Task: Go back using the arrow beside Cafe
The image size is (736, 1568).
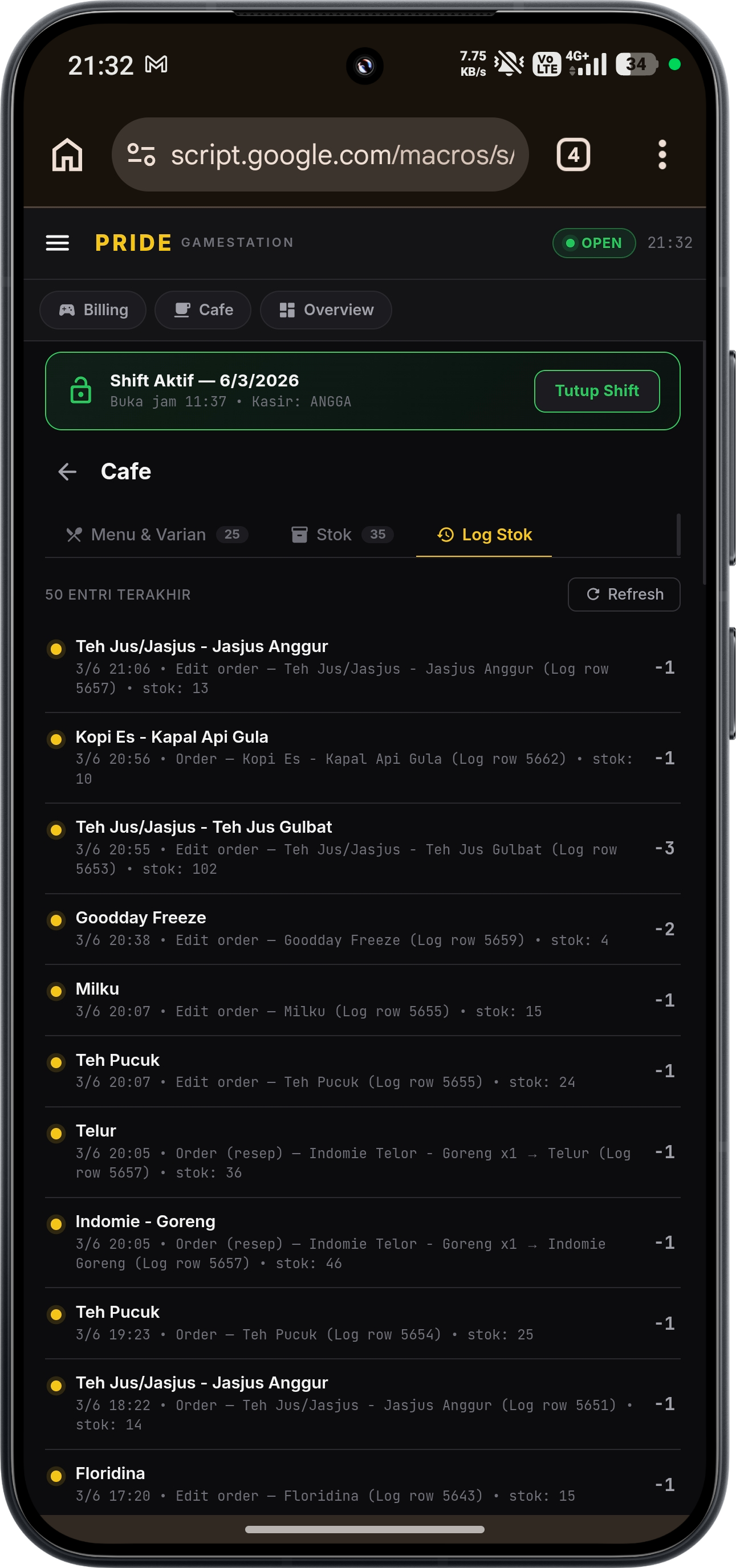Action: [x=67, y=471]
